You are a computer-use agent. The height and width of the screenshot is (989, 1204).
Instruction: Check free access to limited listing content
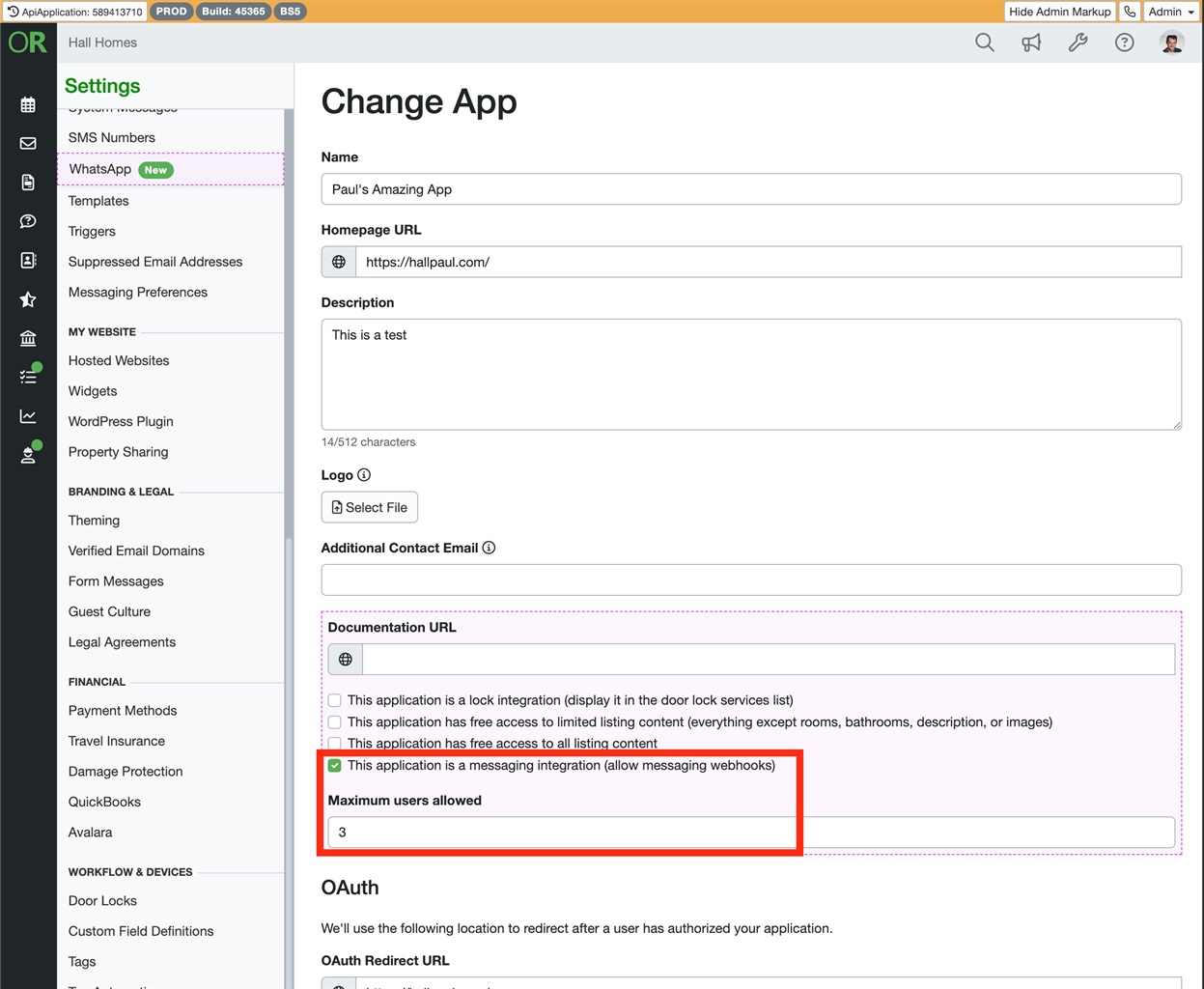[x=334, y=721]
